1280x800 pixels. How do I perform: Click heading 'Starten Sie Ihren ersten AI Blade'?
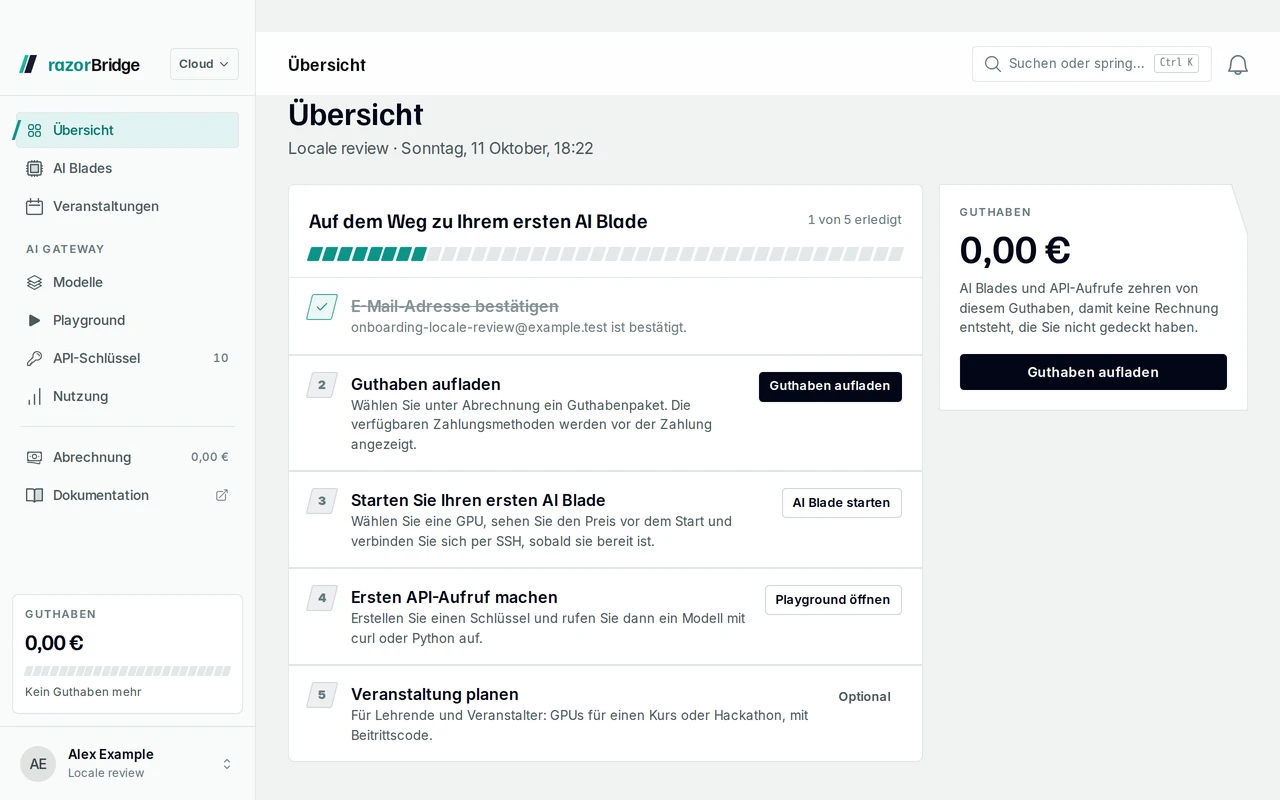click(478, 500)
